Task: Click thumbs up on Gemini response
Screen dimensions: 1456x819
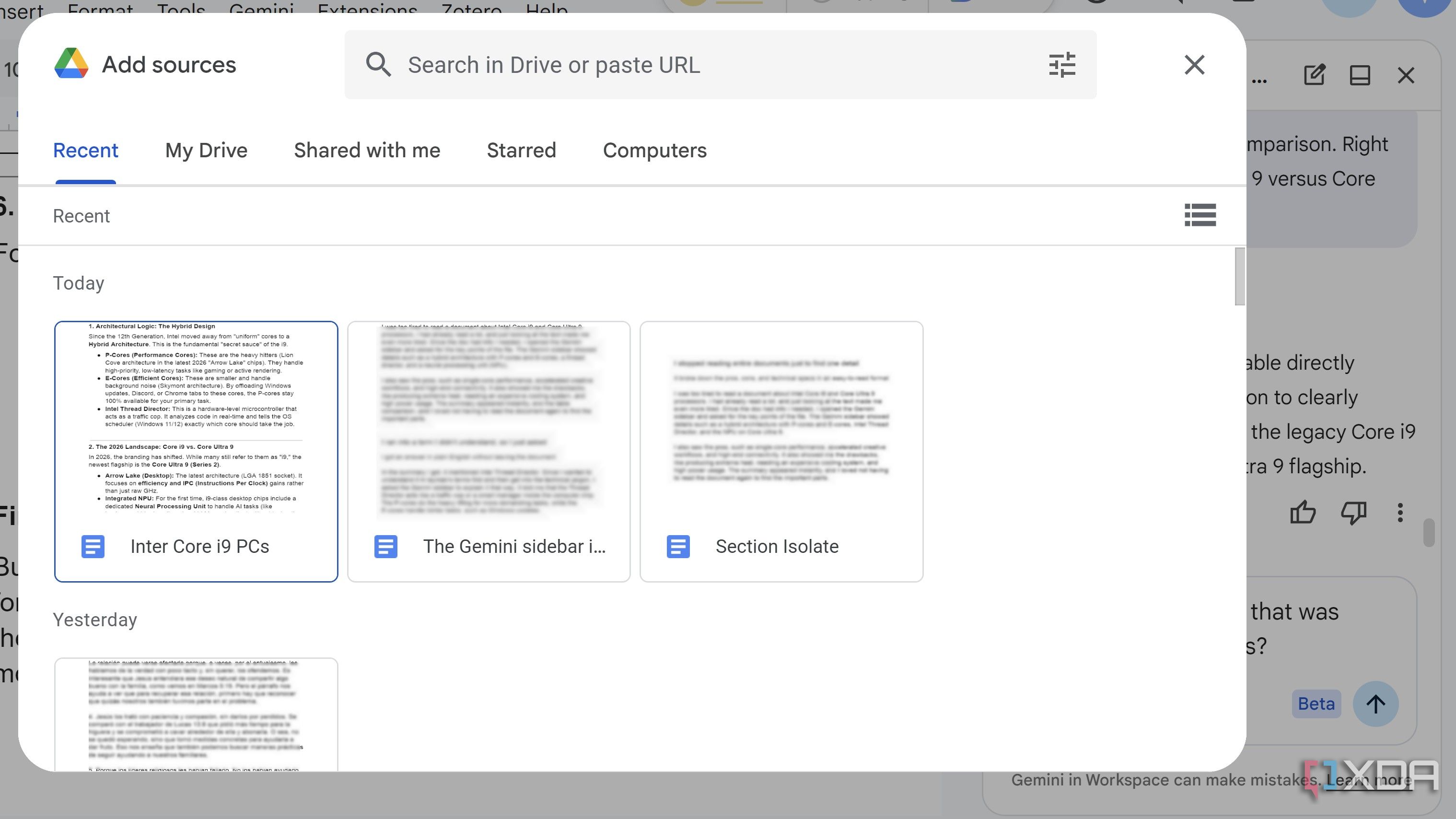Action: click(1303, 513)
